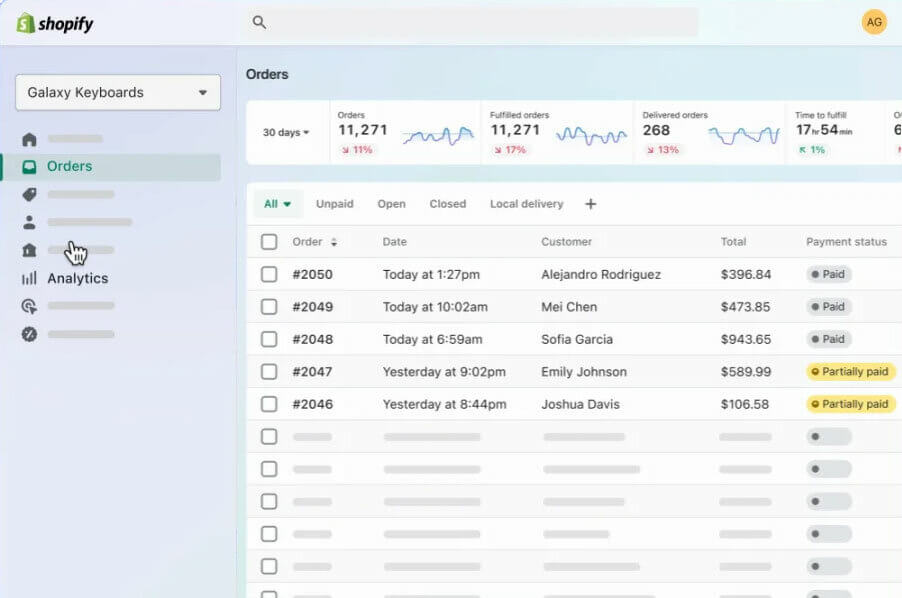Select the Marketing target icon
902x598 pixels.
tap(28, 306)
